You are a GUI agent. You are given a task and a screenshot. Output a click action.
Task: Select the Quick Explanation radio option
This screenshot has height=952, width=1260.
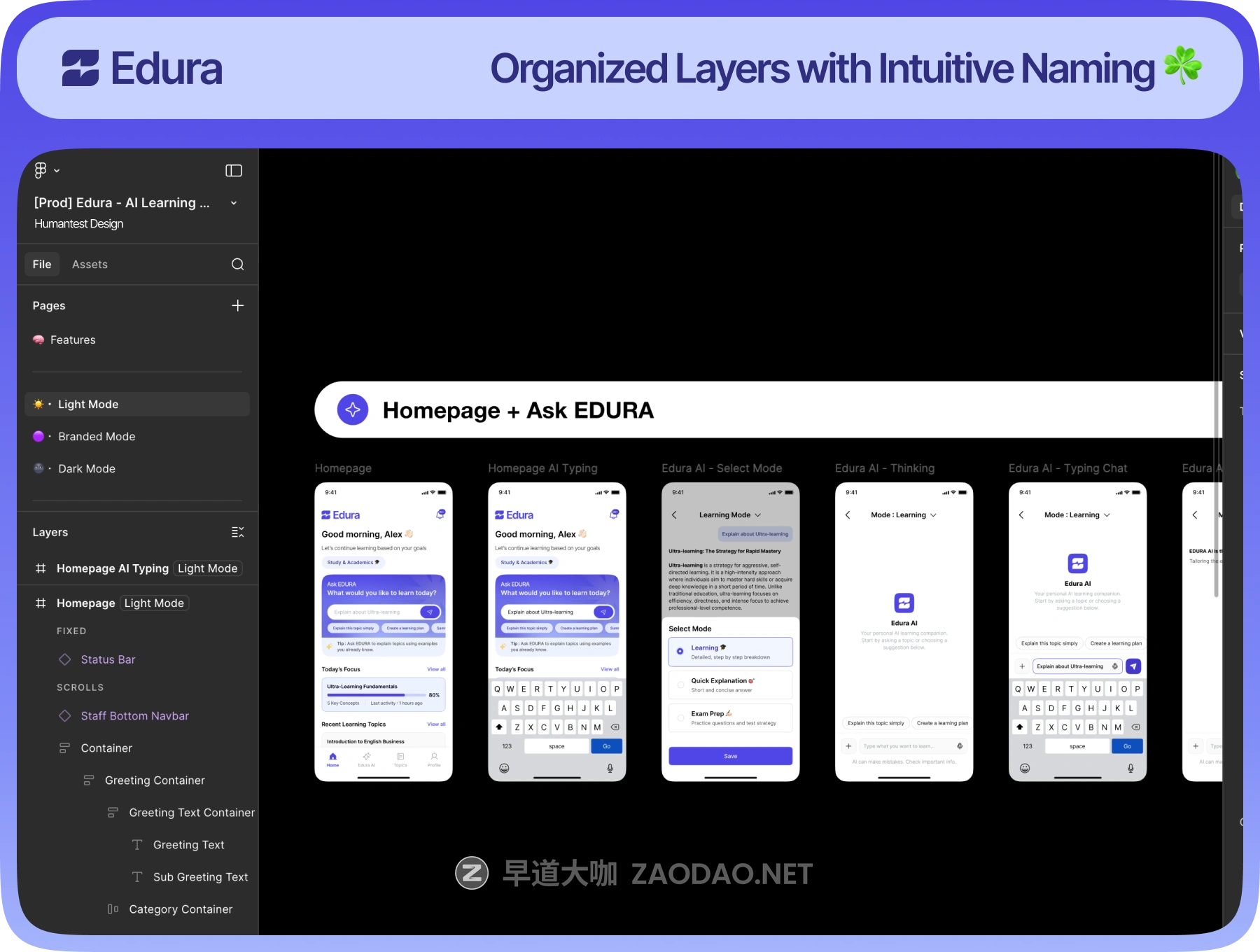click(x=680, y=685)
